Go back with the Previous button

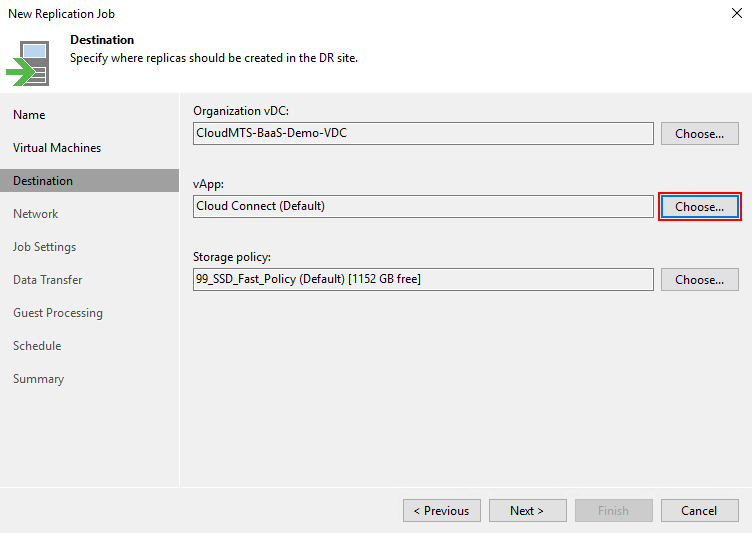click(x=441, y=511)
